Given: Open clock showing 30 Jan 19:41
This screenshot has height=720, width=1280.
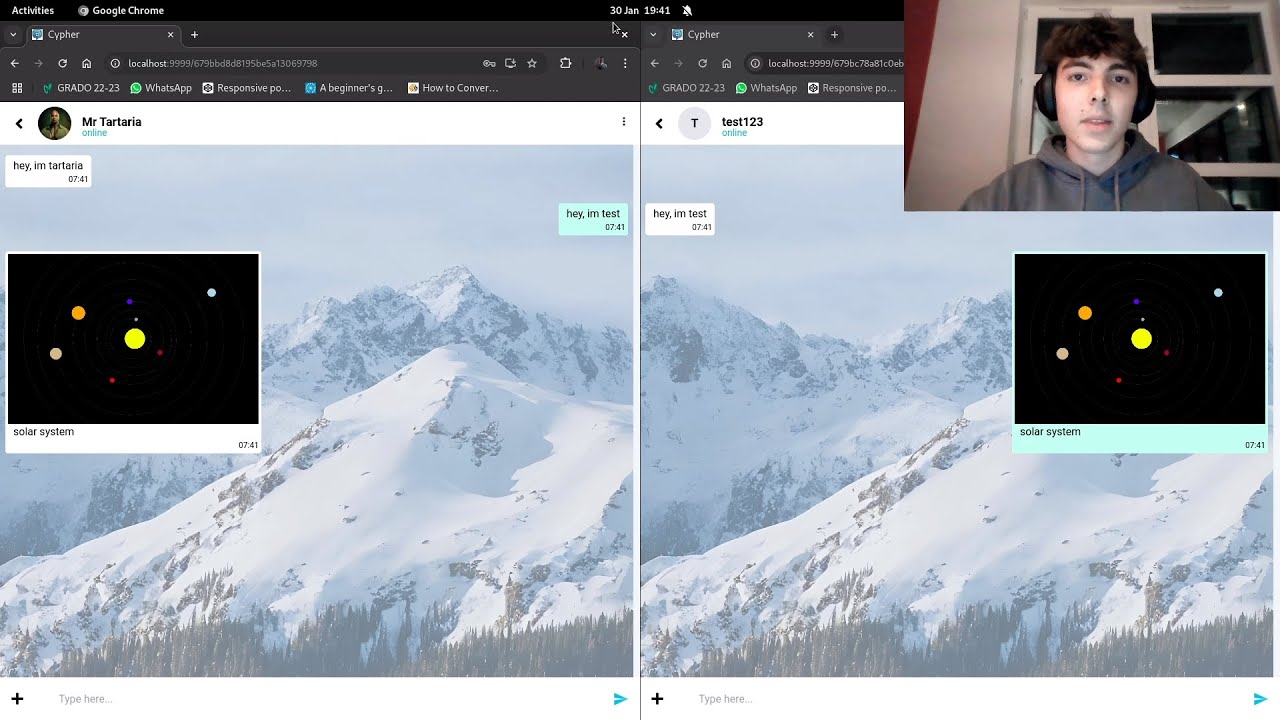Looking at the screenshot, I should pos(640,10).
